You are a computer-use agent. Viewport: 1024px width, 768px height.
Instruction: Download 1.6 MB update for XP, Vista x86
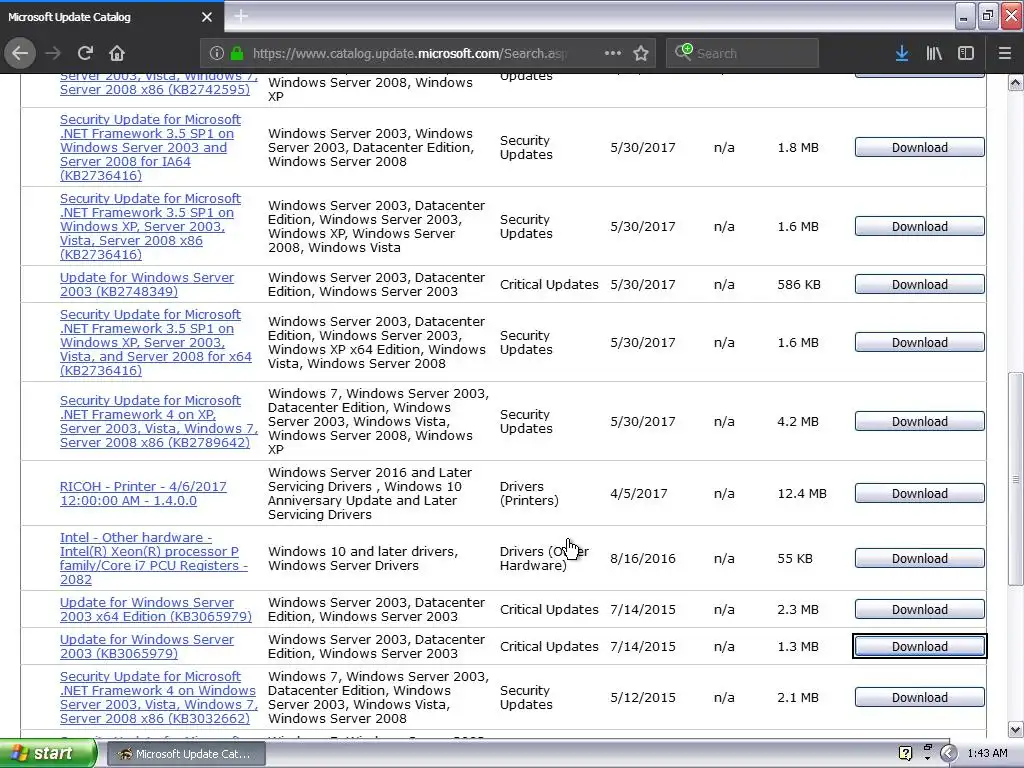pos(920,227)
